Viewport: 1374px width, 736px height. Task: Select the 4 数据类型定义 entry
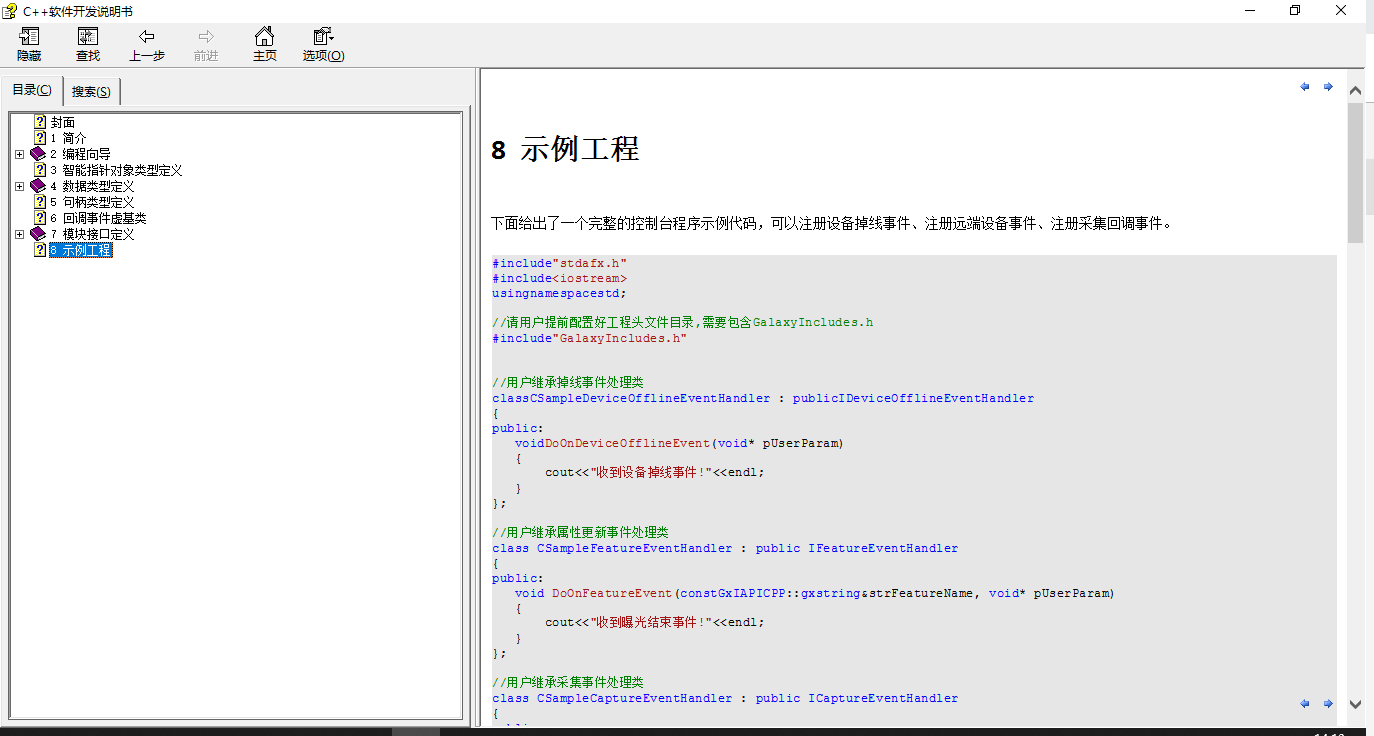[92, 186]
